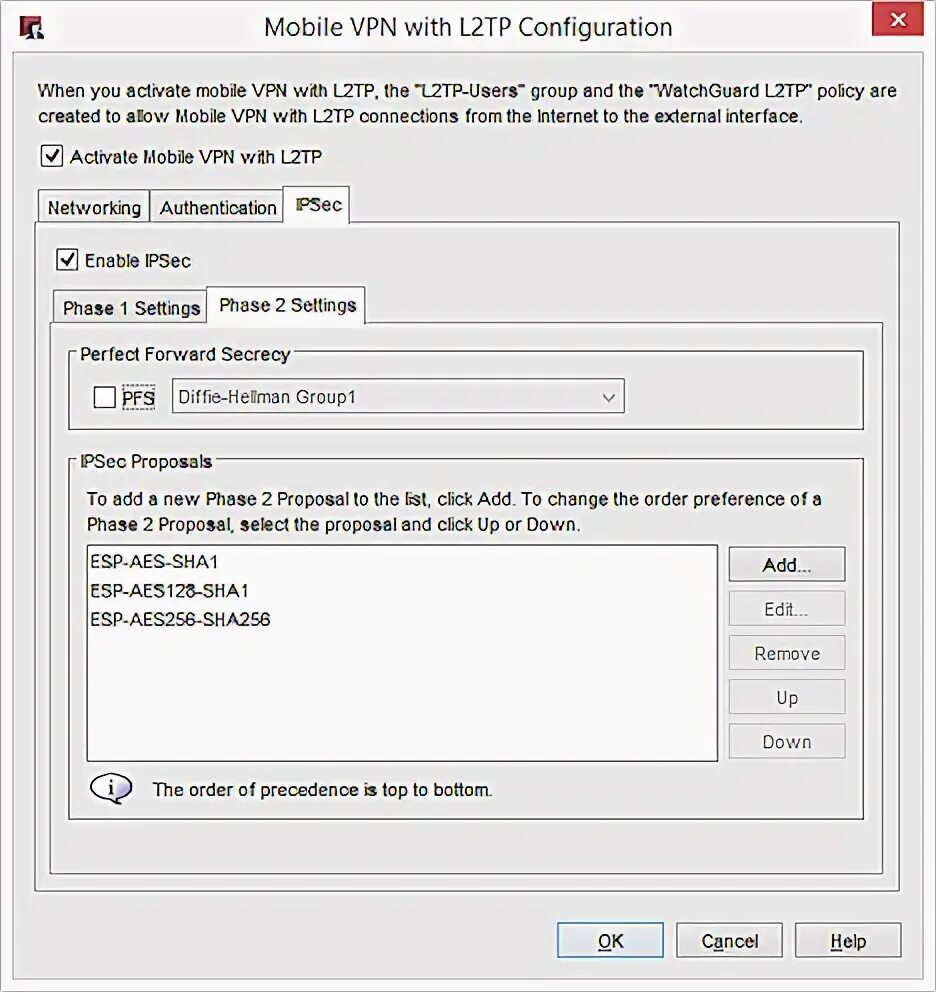Image resolution: width=936 pixels, height=992 pixels.
Task: Click the Activate Mobile VPN with L2TP label
Action: (196, 156)
